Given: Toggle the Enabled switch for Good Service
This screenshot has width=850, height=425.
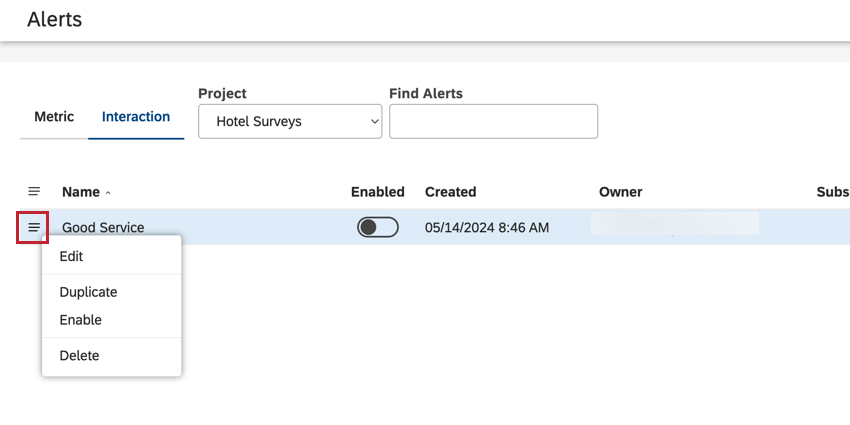Looking at the screenshot, I should [377, 228].
